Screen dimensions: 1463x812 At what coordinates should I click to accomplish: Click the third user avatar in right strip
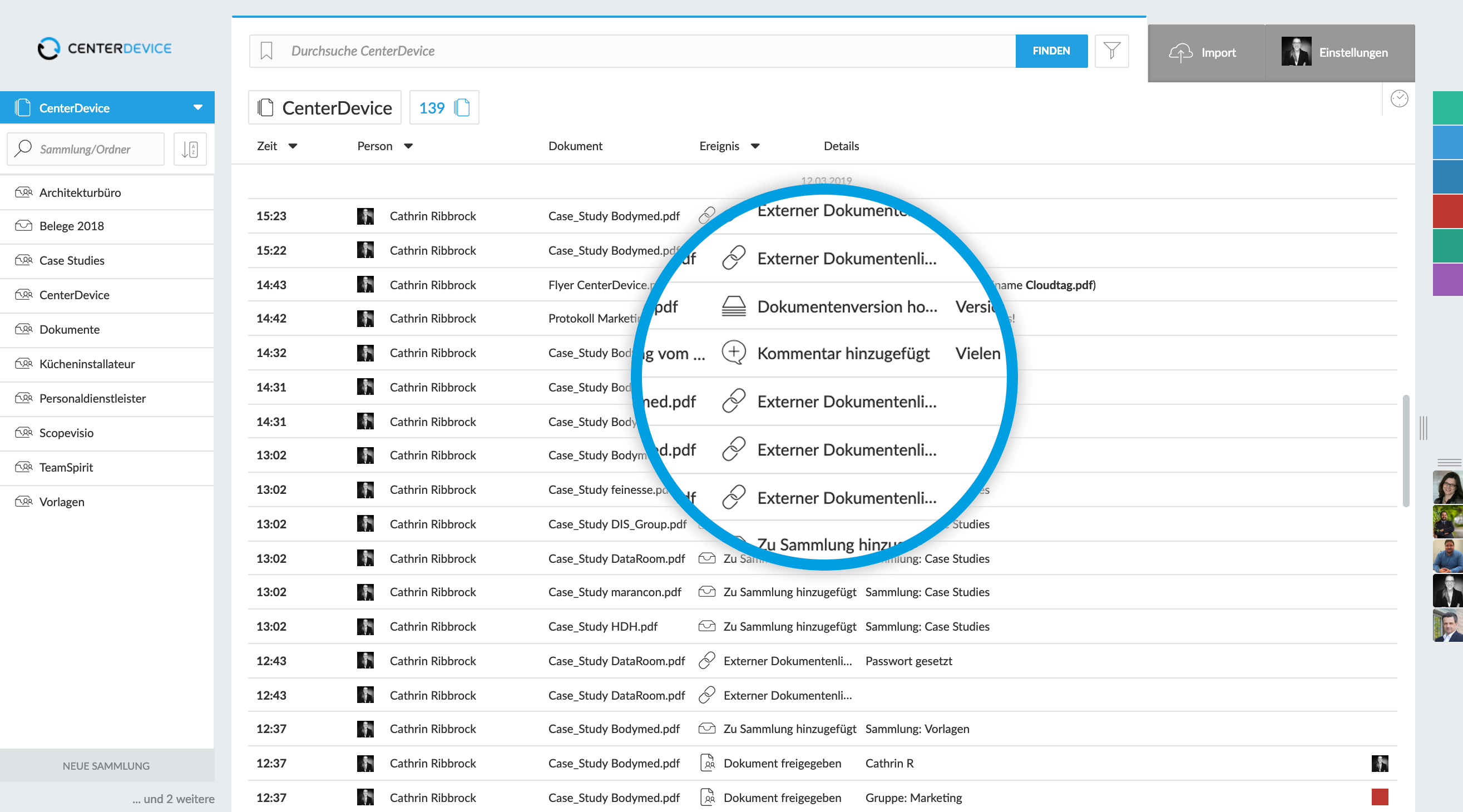click(x=1447, y=556)
